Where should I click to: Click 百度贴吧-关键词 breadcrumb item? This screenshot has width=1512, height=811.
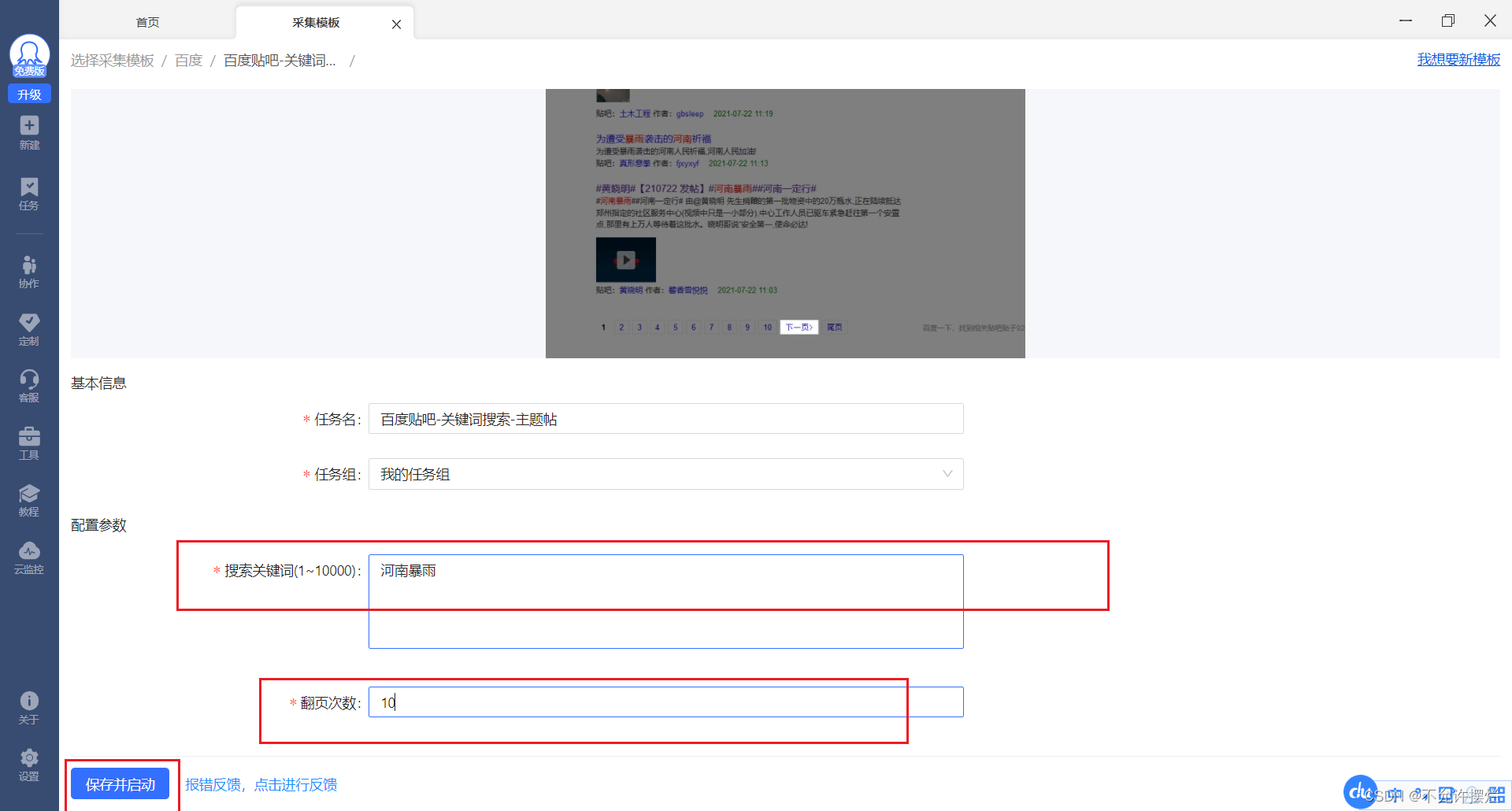point(280,61)
